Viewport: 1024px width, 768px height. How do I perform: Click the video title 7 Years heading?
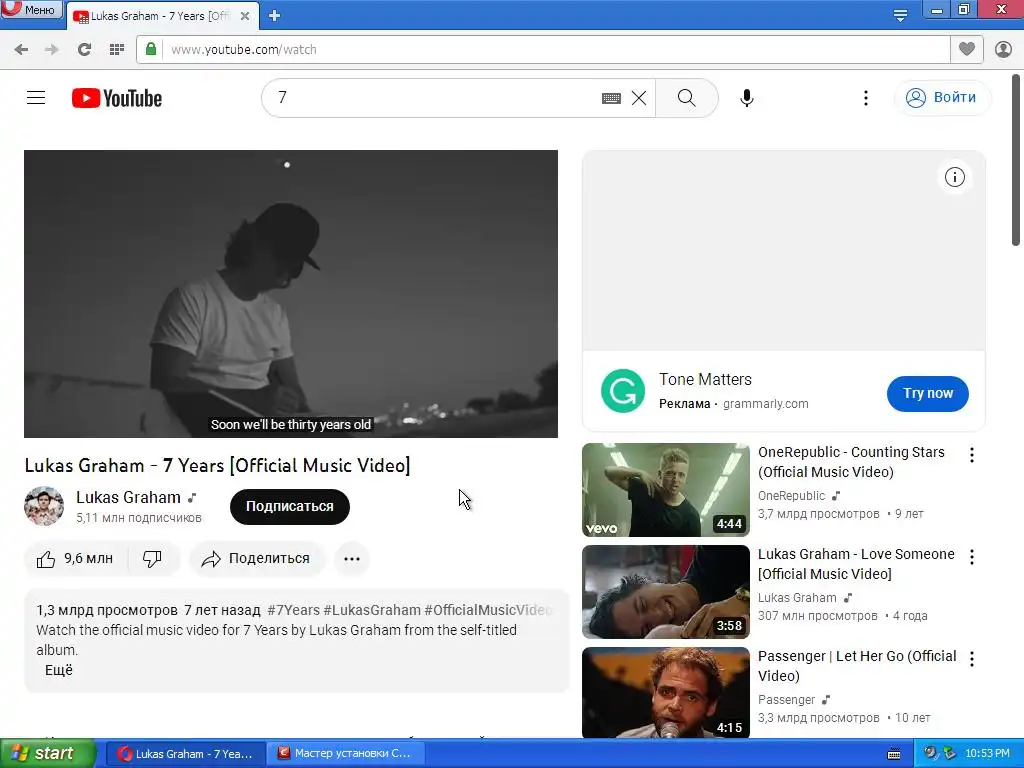point(217,466)
